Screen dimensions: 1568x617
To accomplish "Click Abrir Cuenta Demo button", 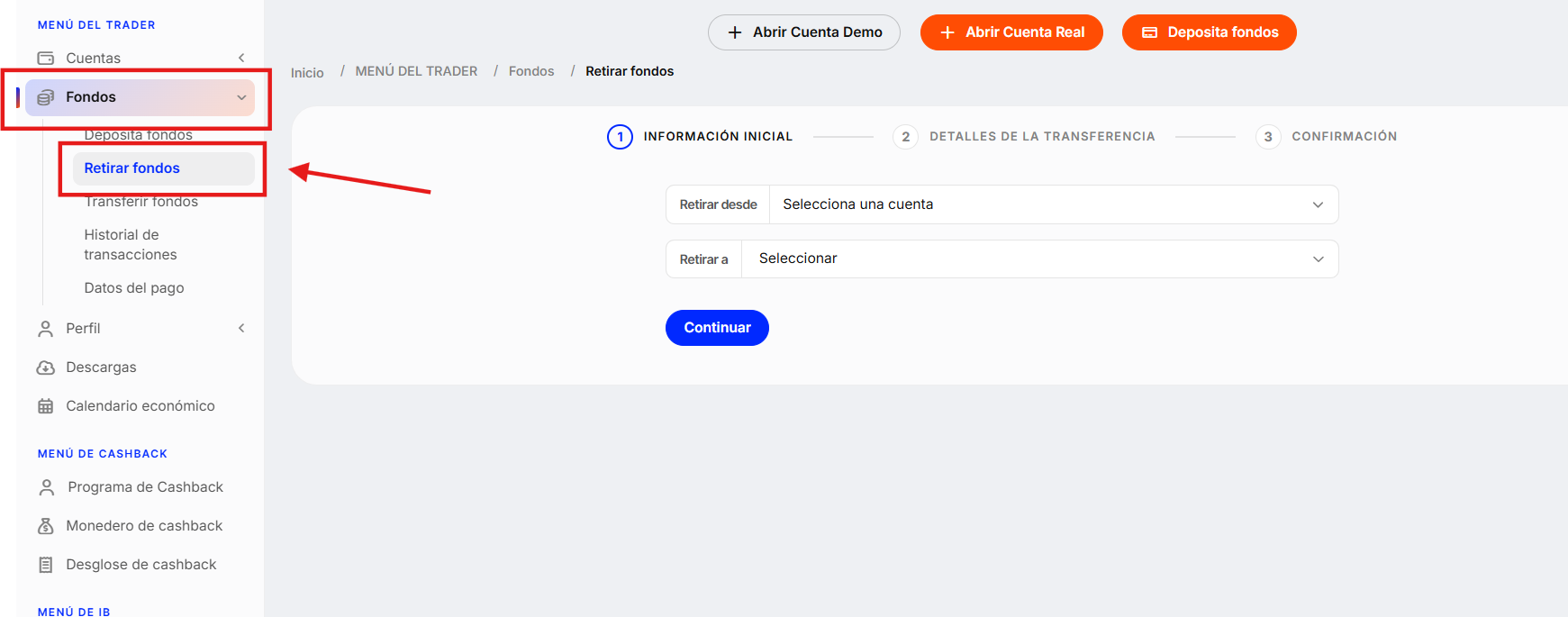I will point(804,32).
